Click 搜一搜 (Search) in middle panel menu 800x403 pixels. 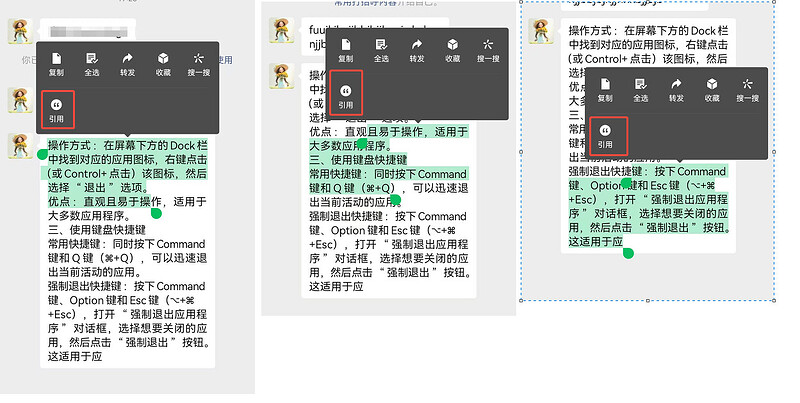point(489,49)
